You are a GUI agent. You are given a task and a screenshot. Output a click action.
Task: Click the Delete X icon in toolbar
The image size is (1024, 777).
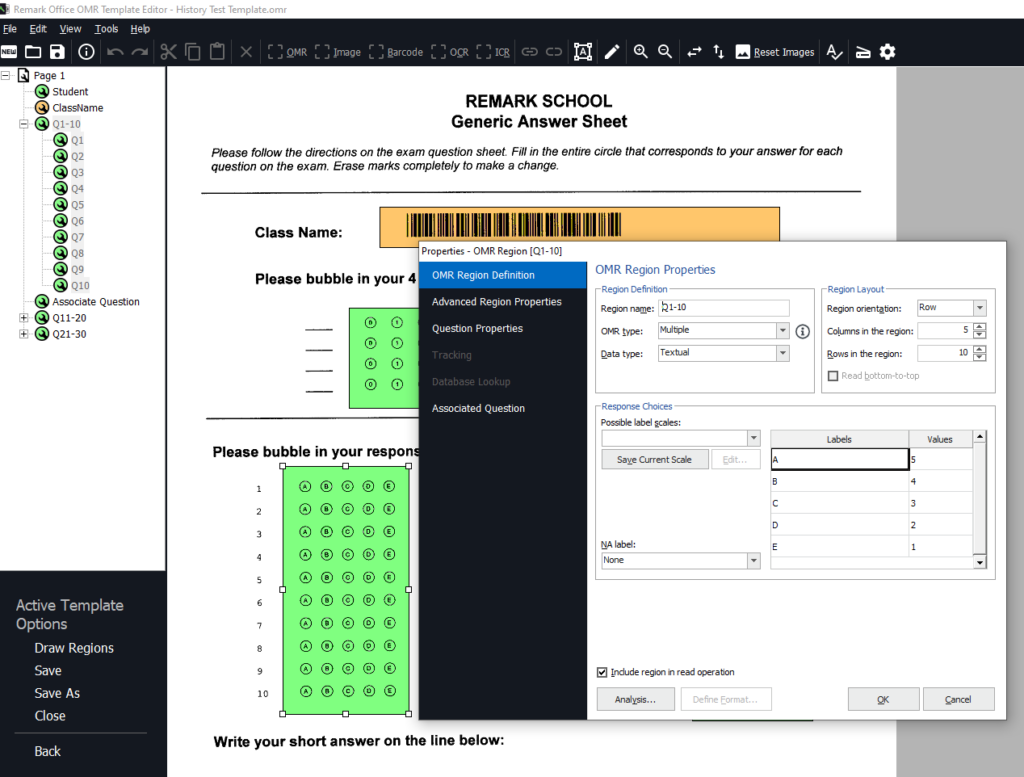tap(246, 52)
